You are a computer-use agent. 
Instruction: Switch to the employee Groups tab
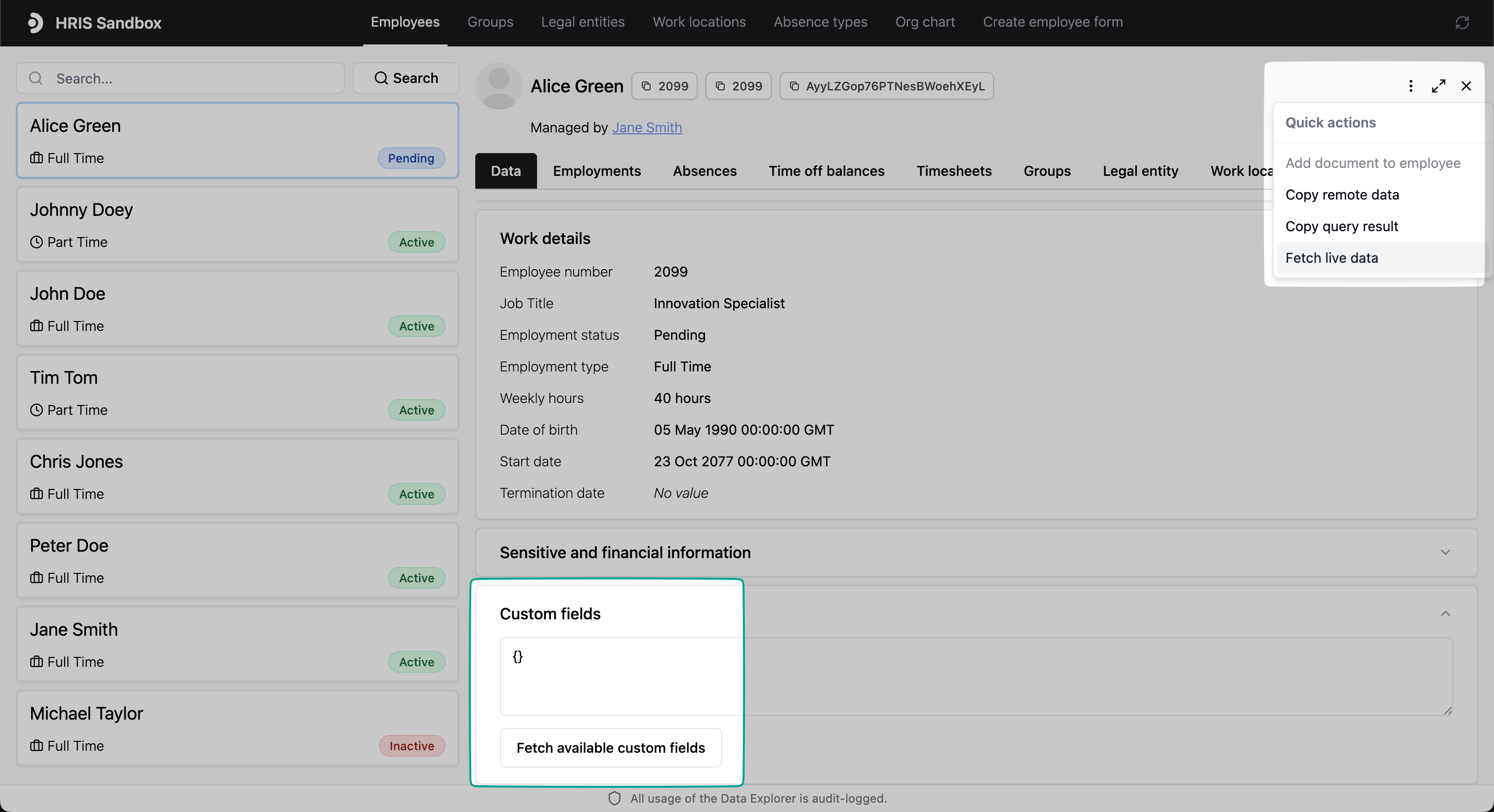(1047, 171)
